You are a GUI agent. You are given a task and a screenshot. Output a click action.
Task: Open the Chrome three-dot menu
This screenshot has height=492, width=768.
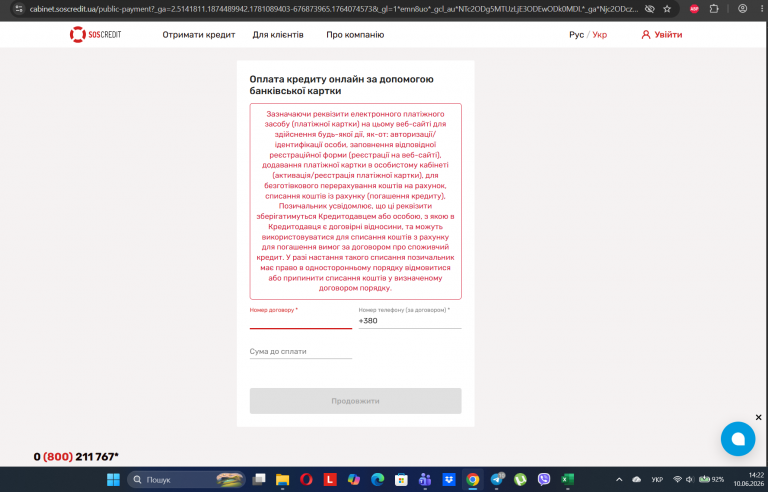pyautogui.click(x=762, y=9)
